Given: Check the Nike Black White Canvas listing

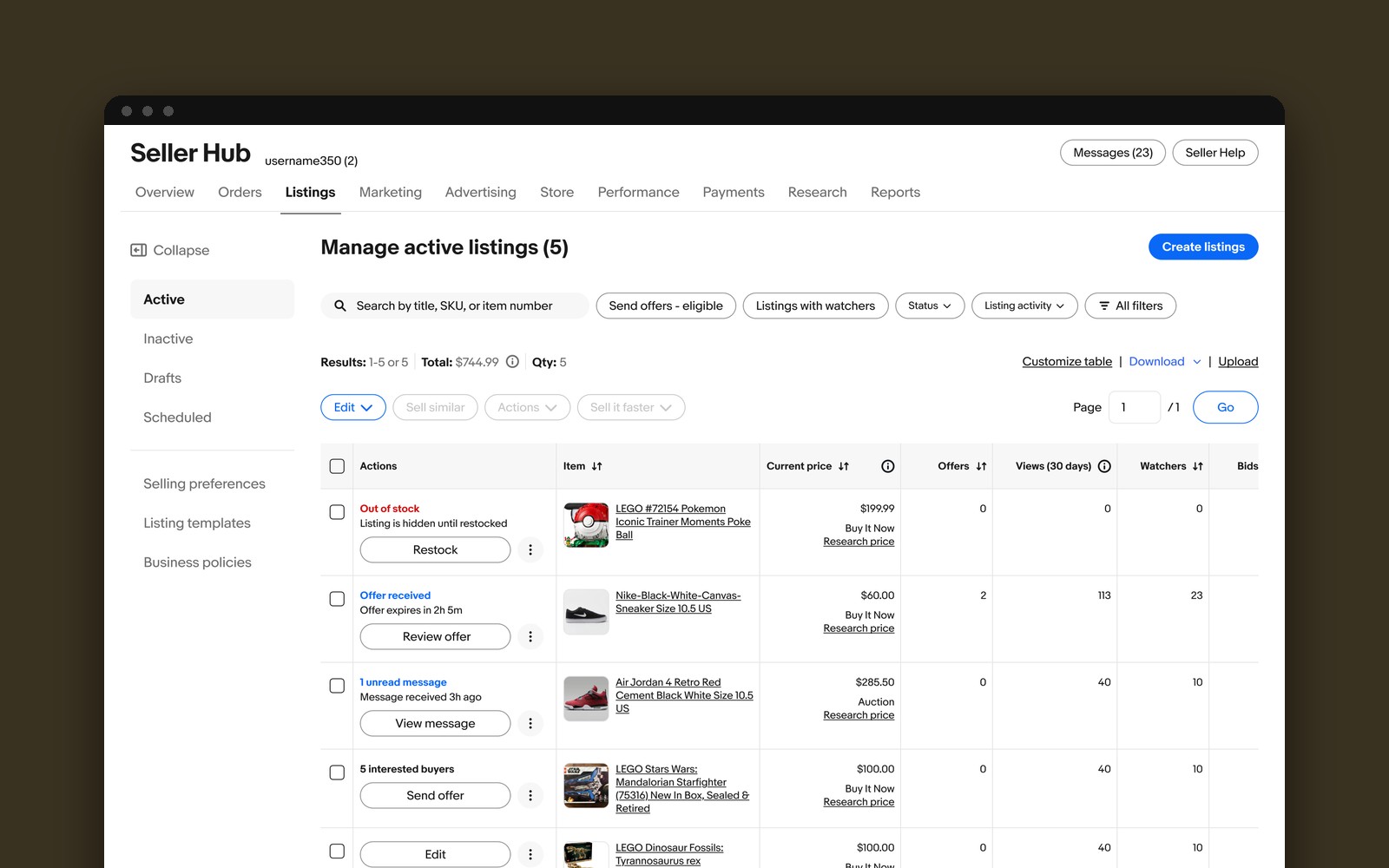Looking at the screenshot, I should pos(337,599).
